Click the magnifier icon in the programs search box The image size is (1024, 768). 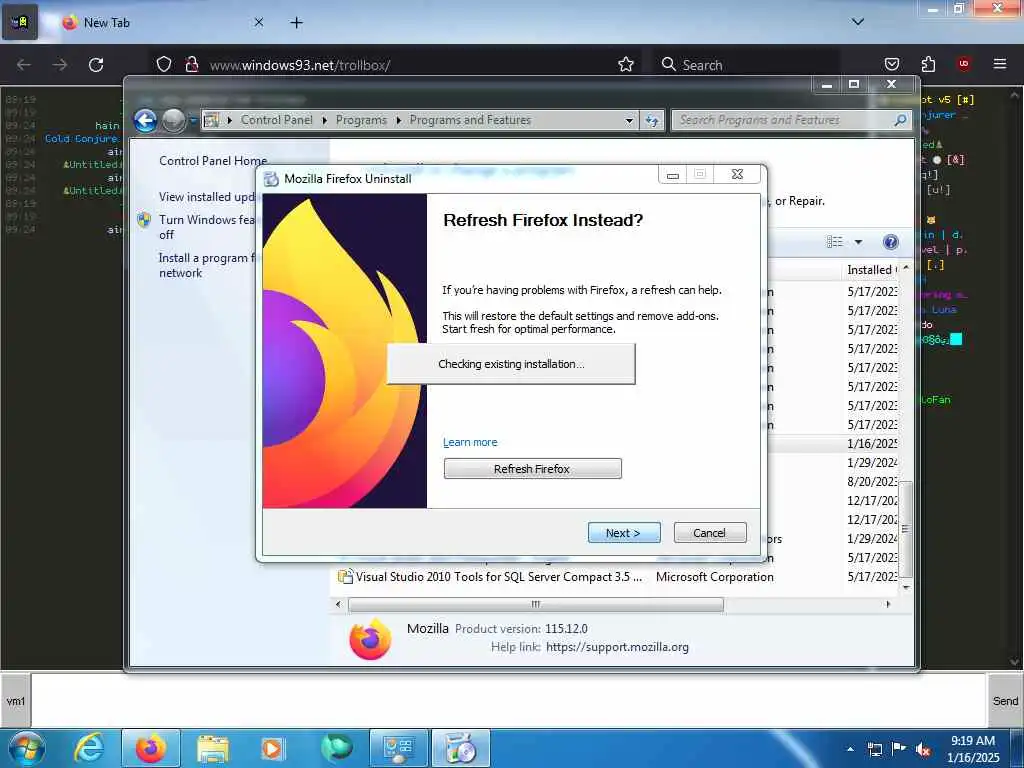(x=900, y=120)
